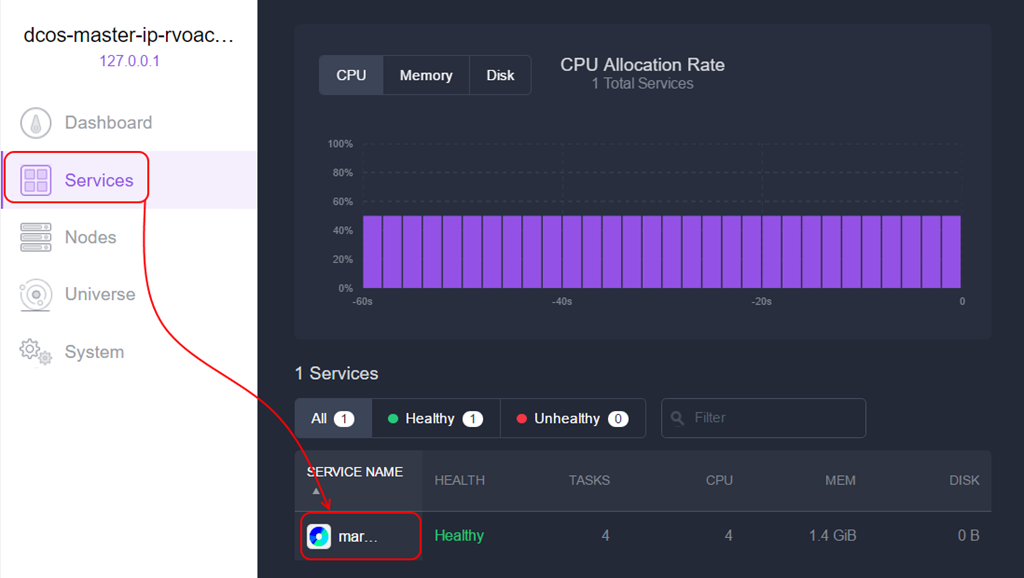Click the System gears icon
The height and width of the screenshot is (578, 1024).
(36, 352)
